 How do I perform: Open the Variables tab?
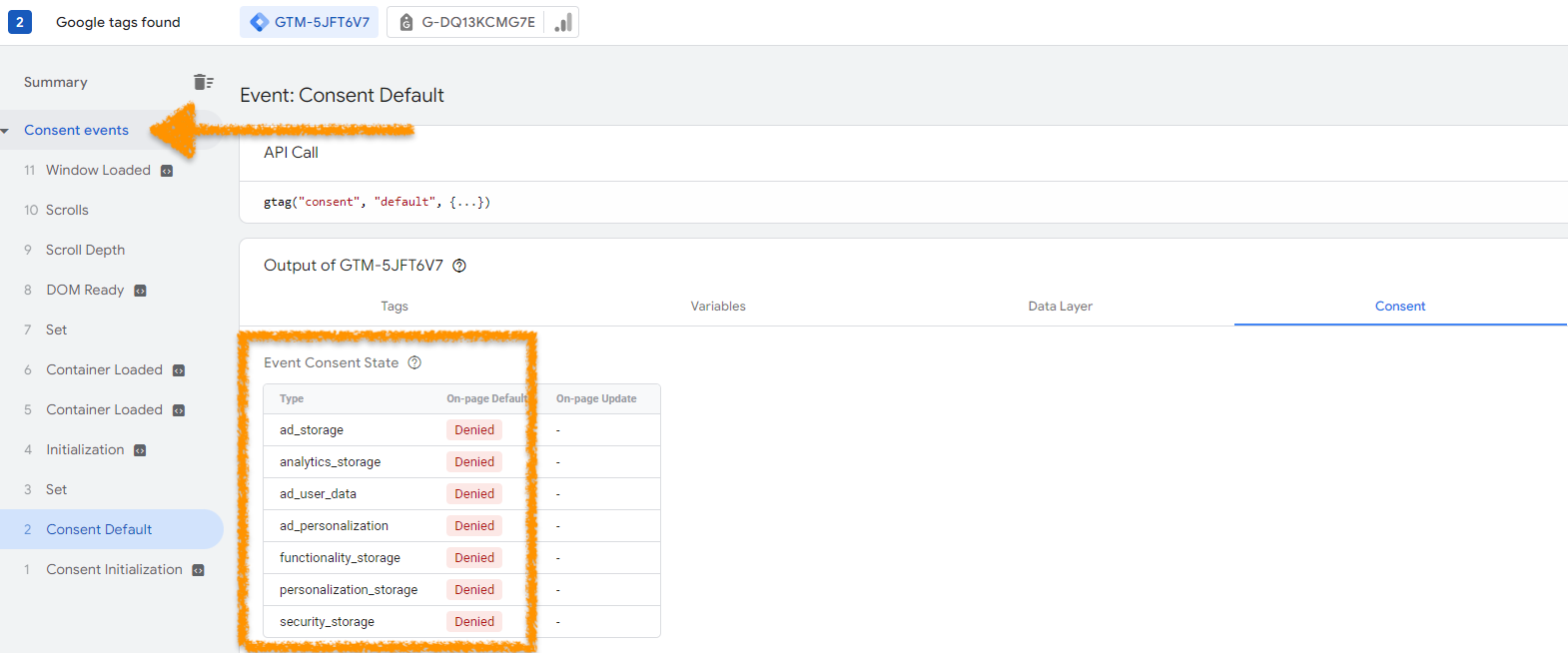click(x=718, y=307)
